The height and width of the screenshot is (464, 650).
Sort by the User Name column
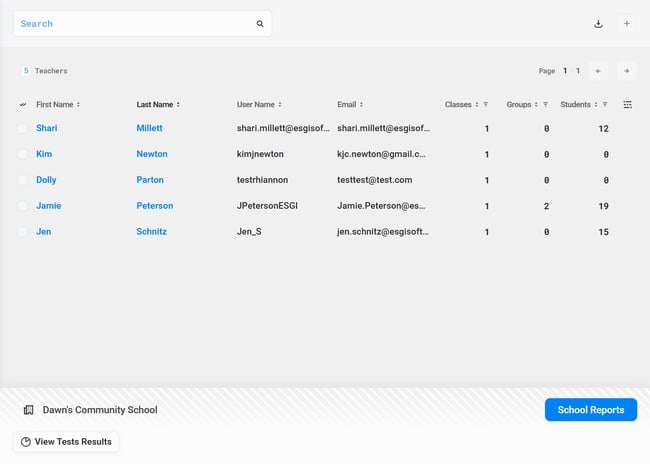[x=259, y=104]
